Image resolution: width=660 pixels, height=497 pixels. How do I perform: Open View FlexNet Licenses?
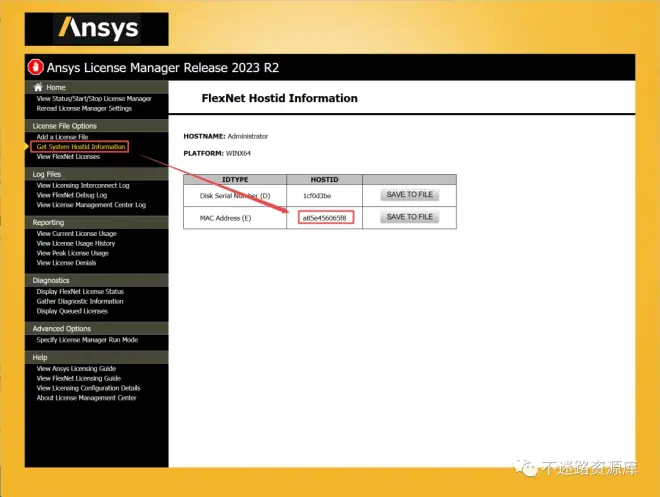pos(68,157)
